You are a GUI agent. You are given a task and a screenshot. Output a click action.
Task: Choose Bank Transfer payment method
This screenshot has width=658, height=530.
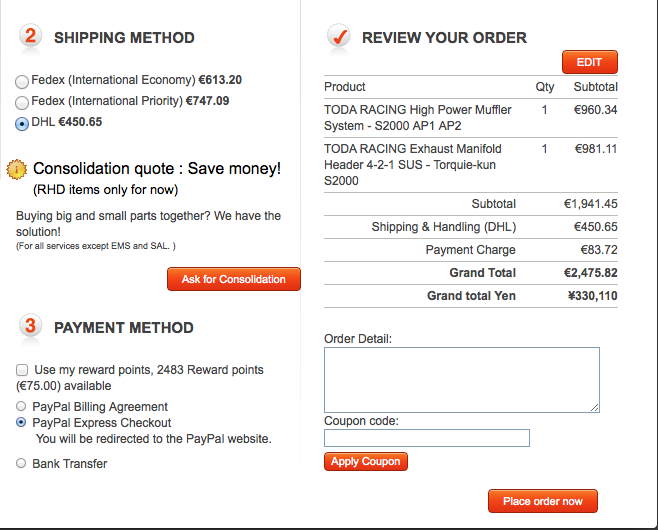click(x=22, y=464)
